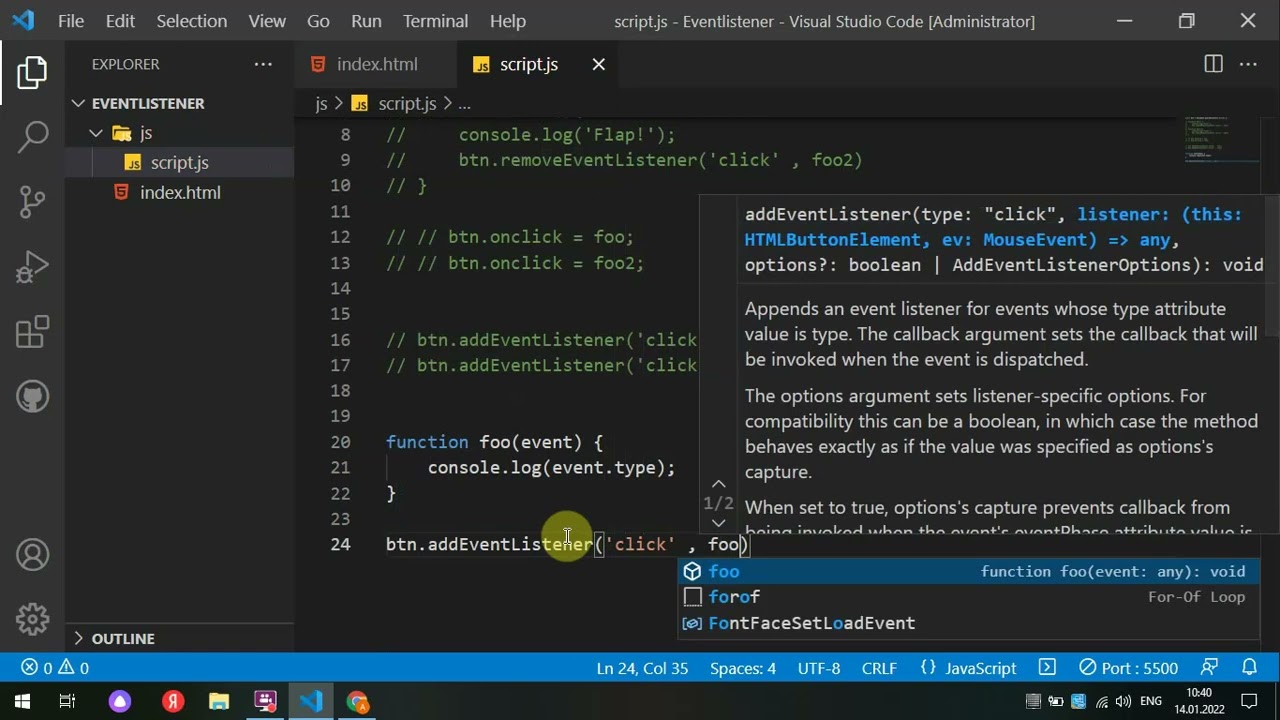Change the JavaScript language mode
The width and height of the screenshot is (1280, 720).
[968, 668]
